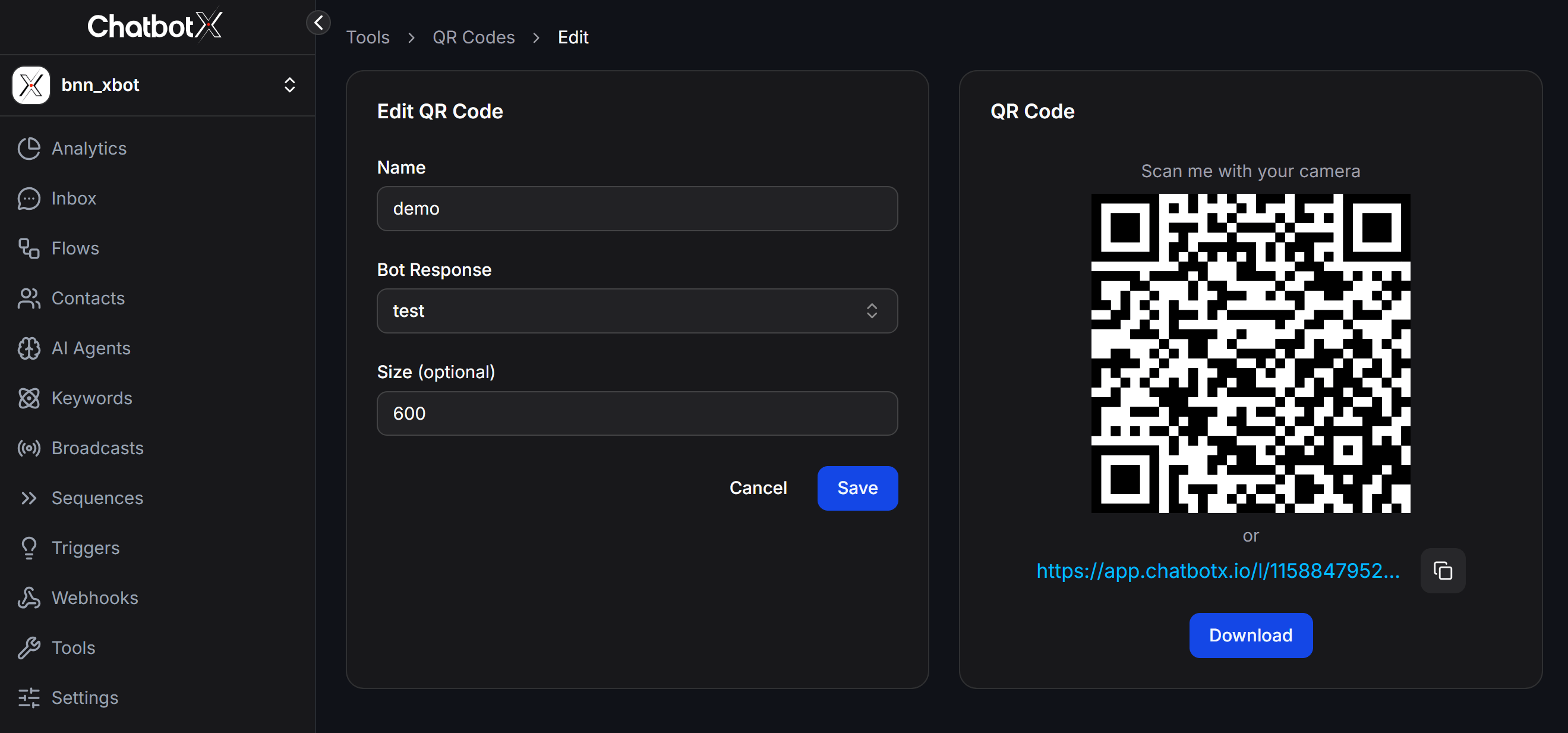Click the Sequences double-chevron icon
The height and width of the screenshot is (733, 1568).
point(29,498)
